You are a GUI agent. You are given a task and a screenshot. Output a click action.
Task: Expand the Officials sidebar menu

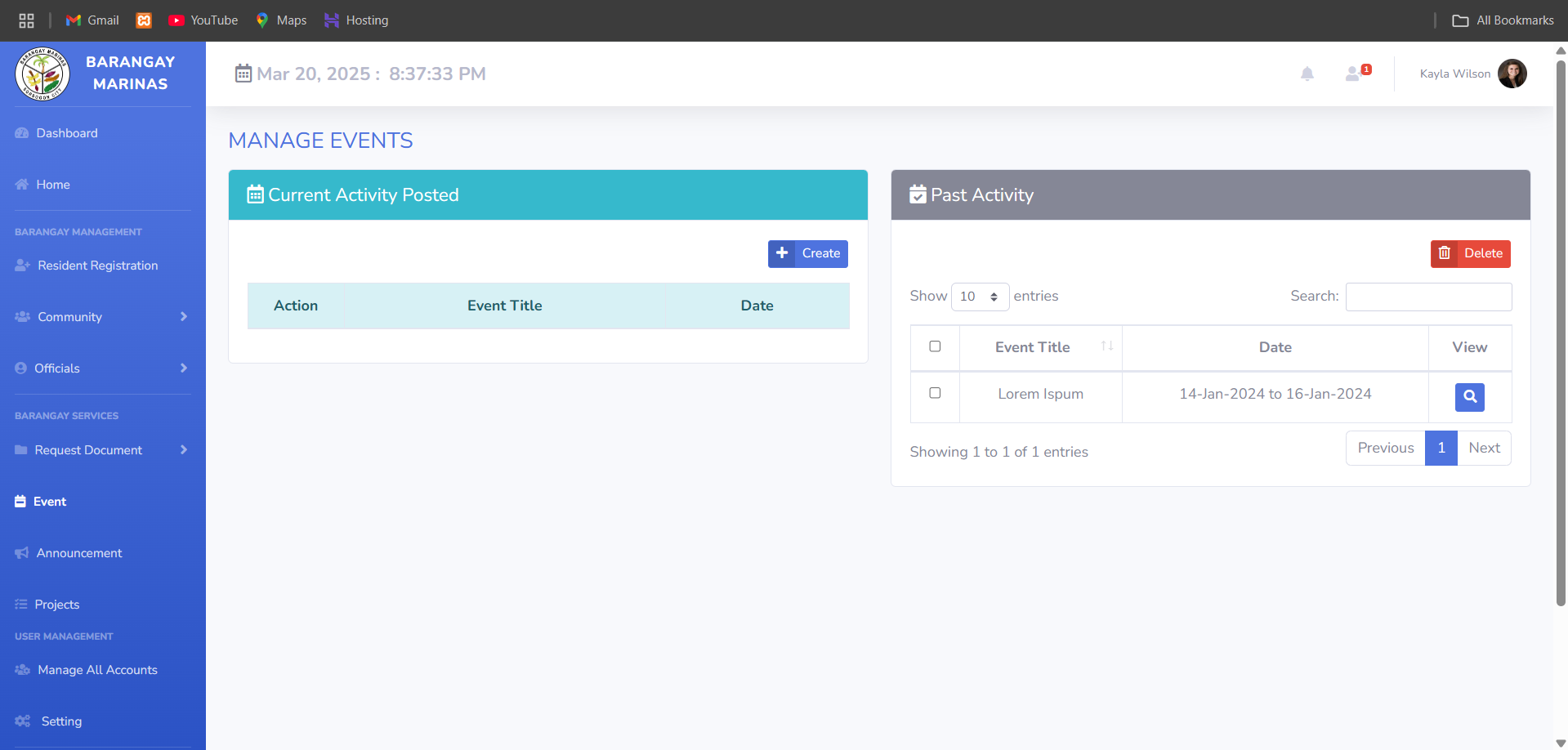point(102,368)
